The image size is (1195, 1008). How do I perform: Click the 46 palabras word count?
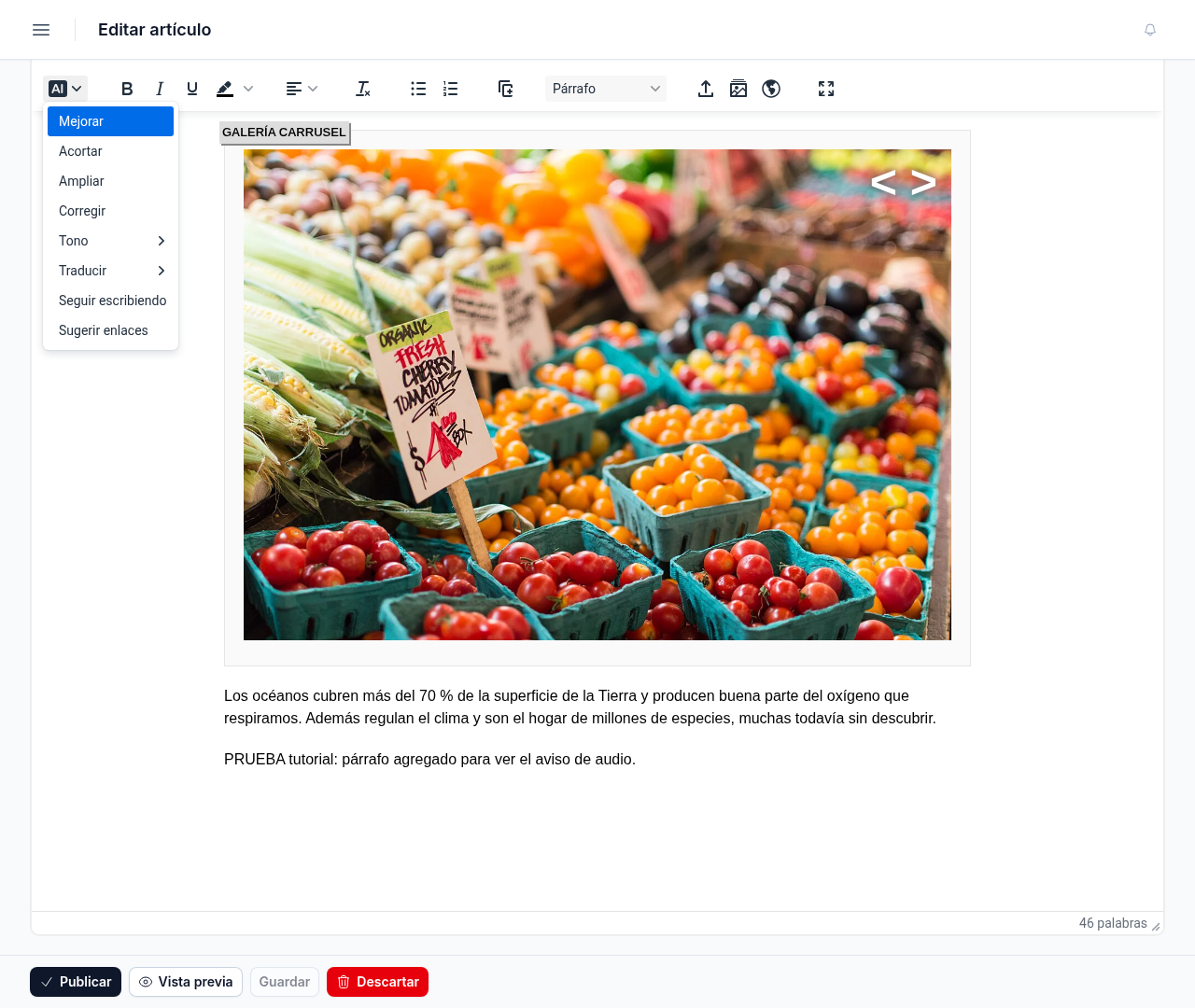coord(1113,923)
